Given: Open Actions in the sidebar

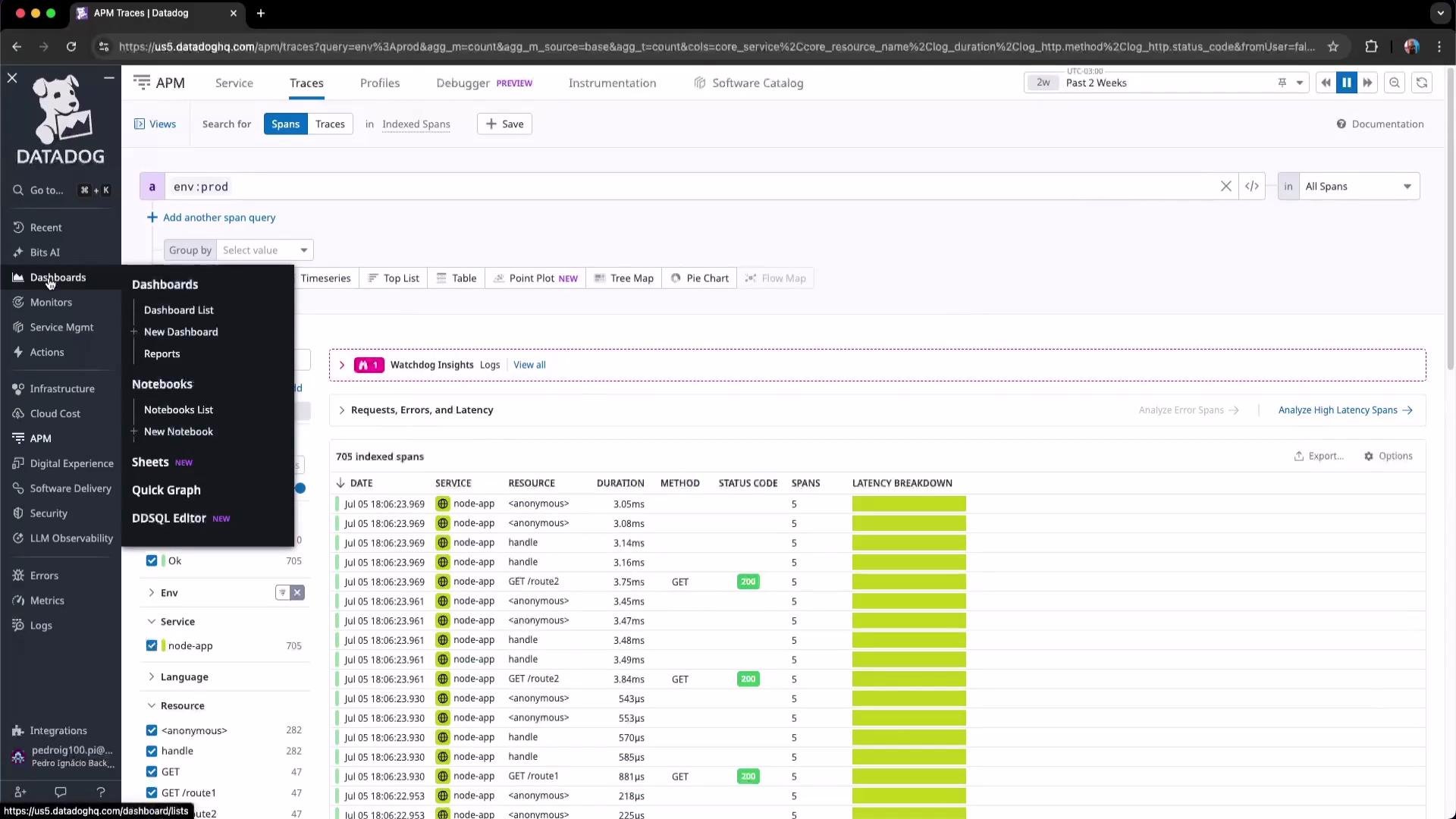Looking at the screenshot, I should pyautogui.click(x=46, y=353).
